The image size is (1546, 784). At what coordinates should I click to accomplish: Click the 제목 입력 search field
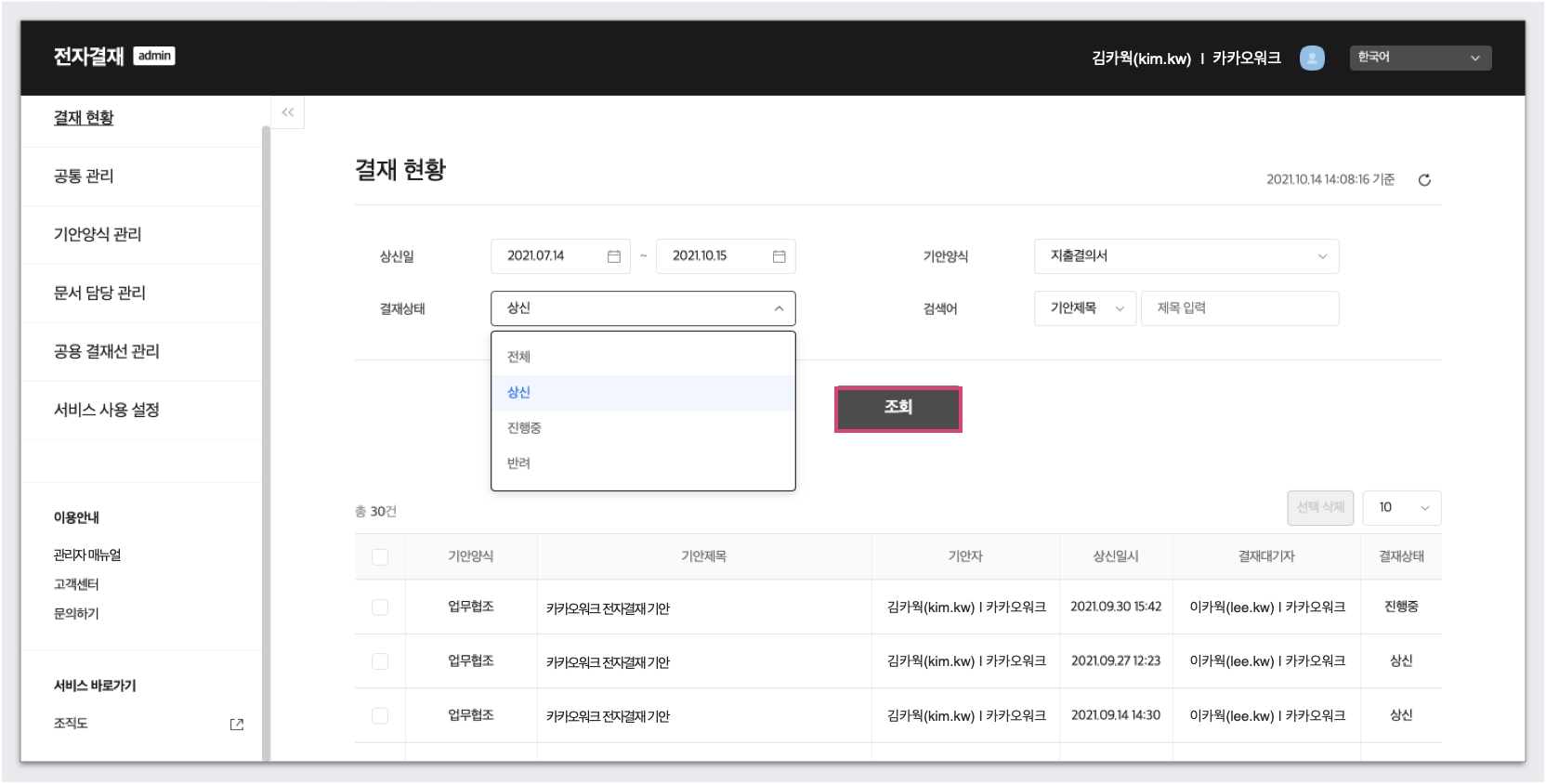tap(1239, 308)
